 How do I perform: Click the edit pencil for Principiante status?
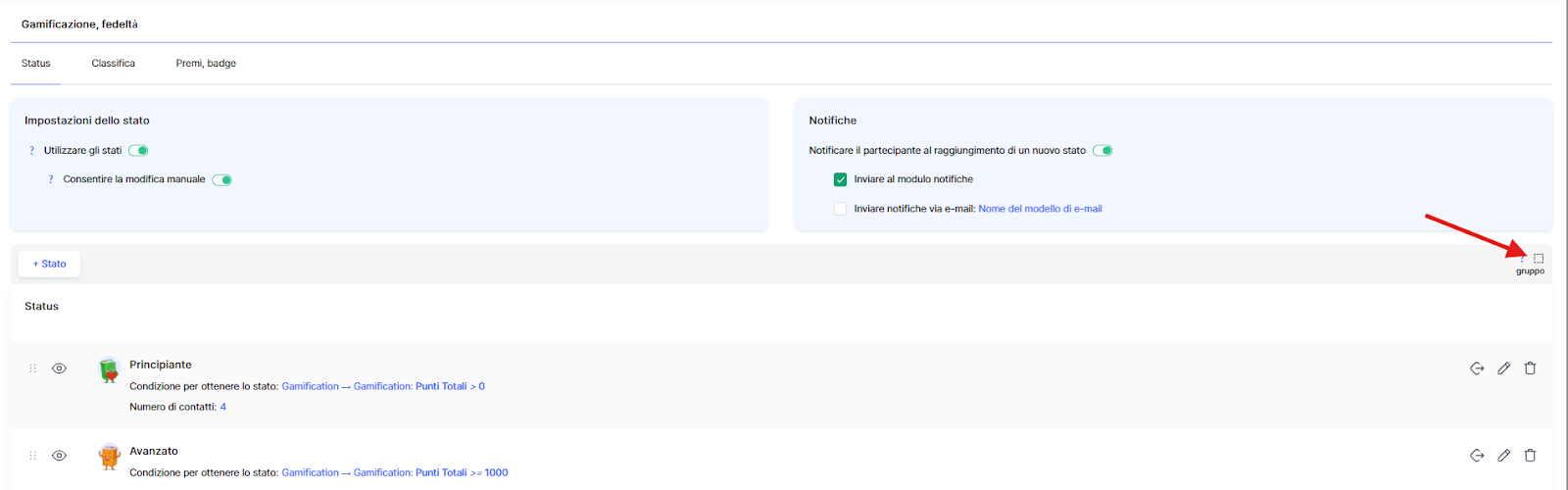click(x=1503, y=368)
